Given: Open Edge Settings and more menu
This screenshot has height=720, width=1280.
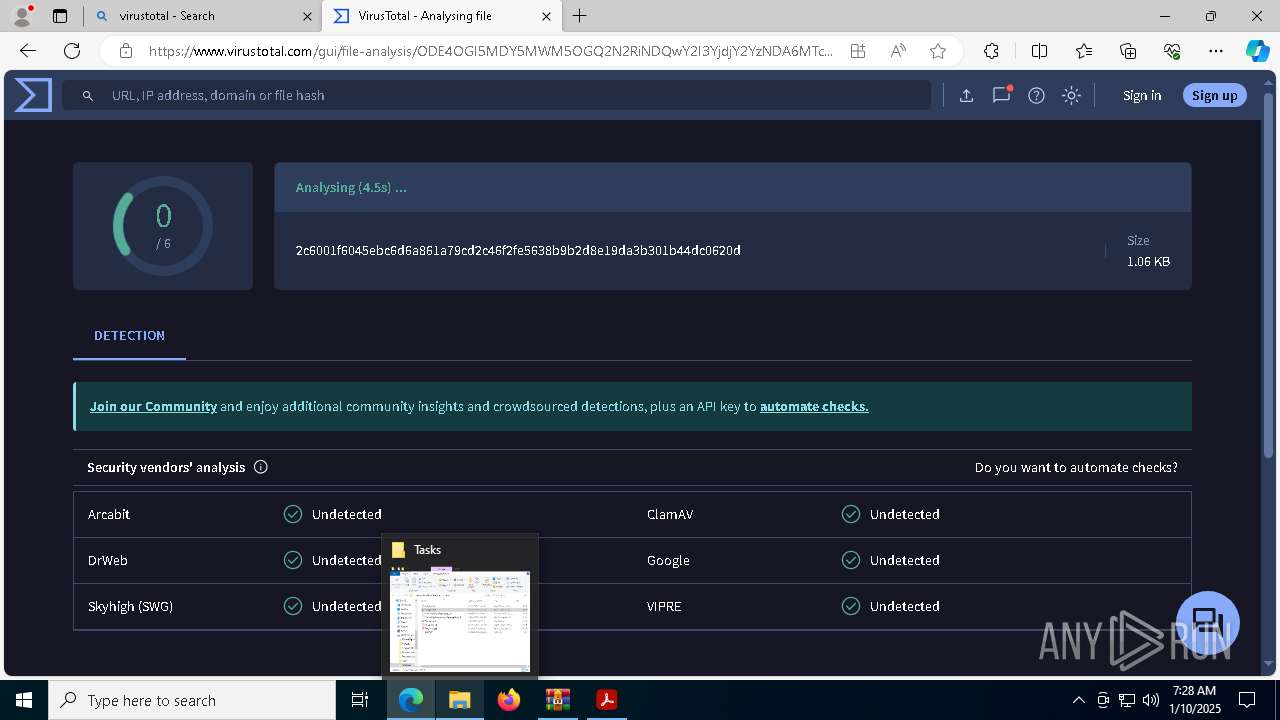Looking at the screenshot, I should (1216, 51).
